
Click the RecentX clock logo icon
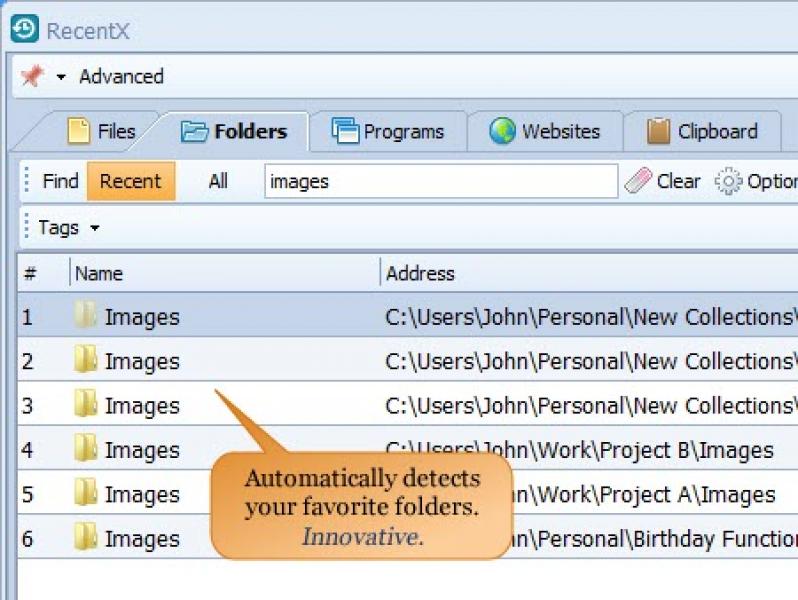(x=24, y=29)
